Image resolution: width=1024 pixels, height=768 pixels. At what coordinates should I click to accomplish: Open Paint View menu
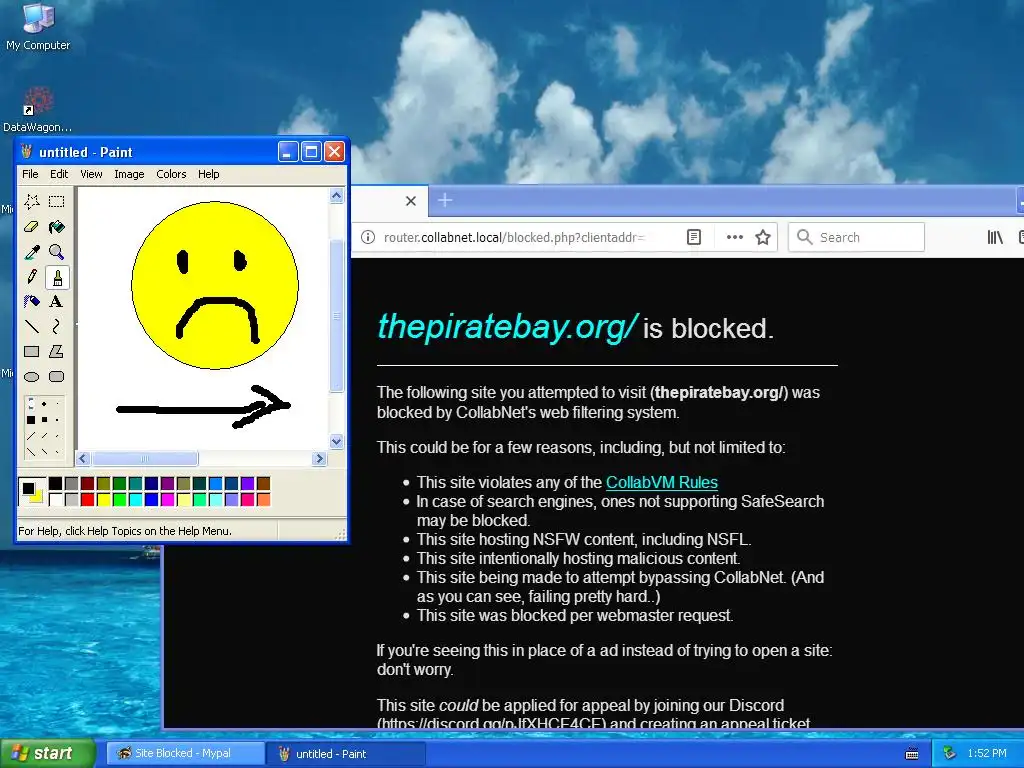pos(91,174)
